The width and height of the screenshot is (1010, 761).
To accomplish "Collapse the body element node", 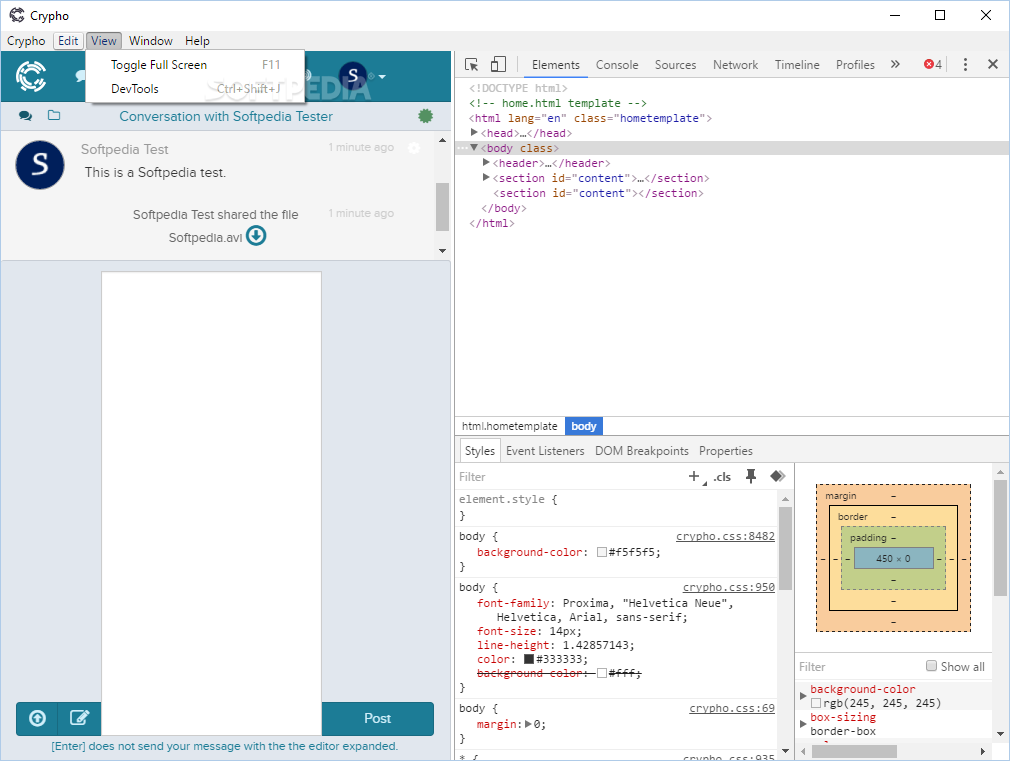I will click(x=474, y=148).
